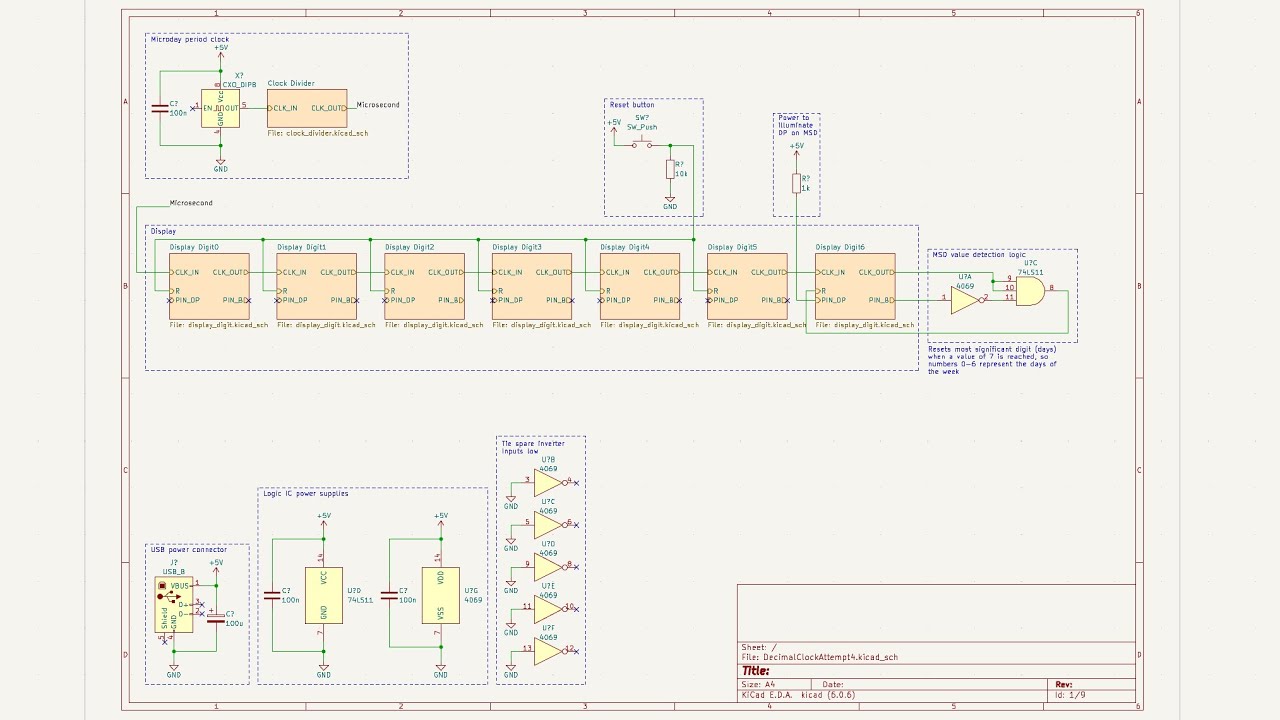Click 'File: clock_divider.kicad_sch' label

(317, 133)
